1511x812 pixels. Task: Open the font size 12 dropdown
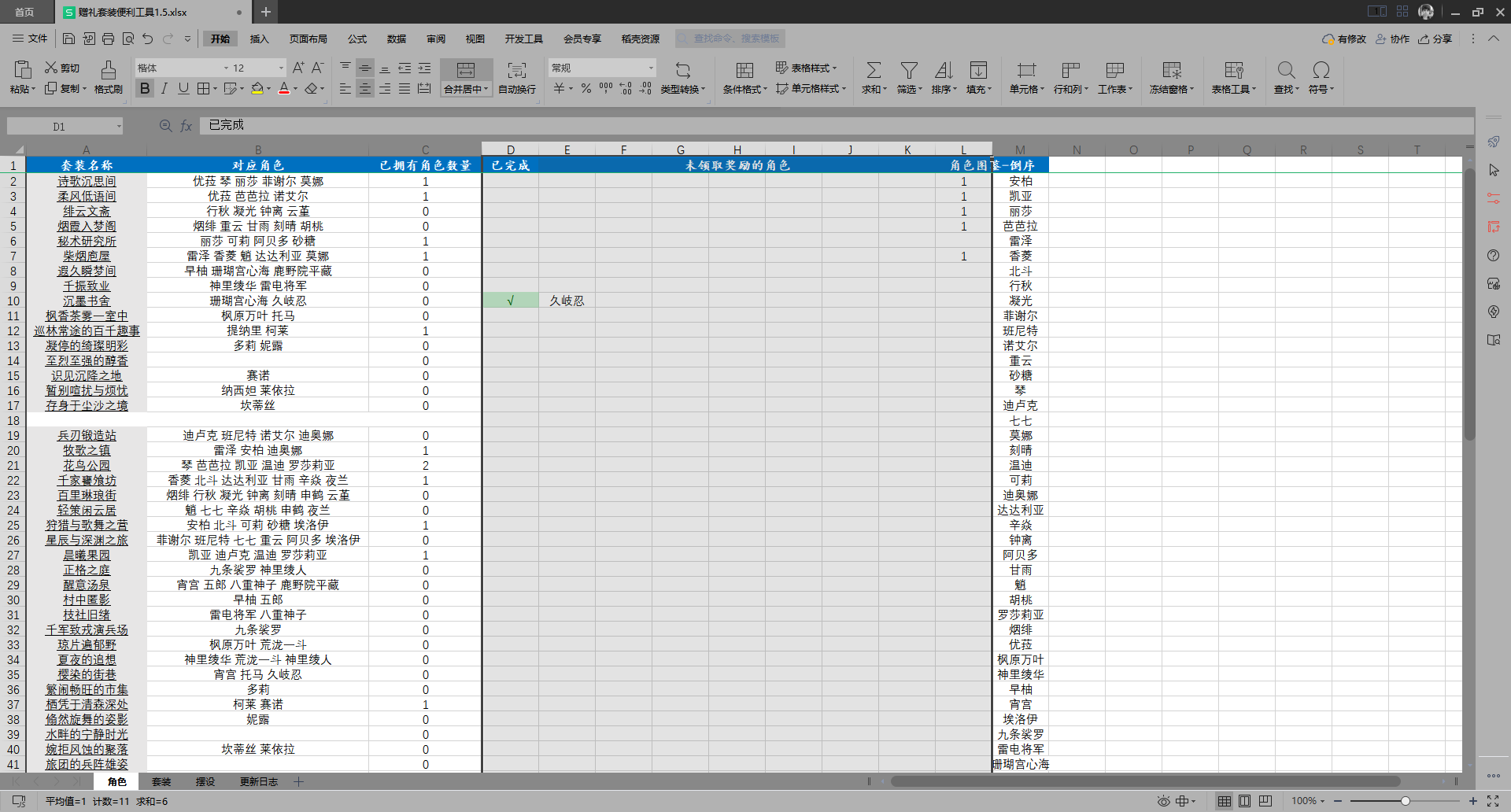[x=281, y=68]
